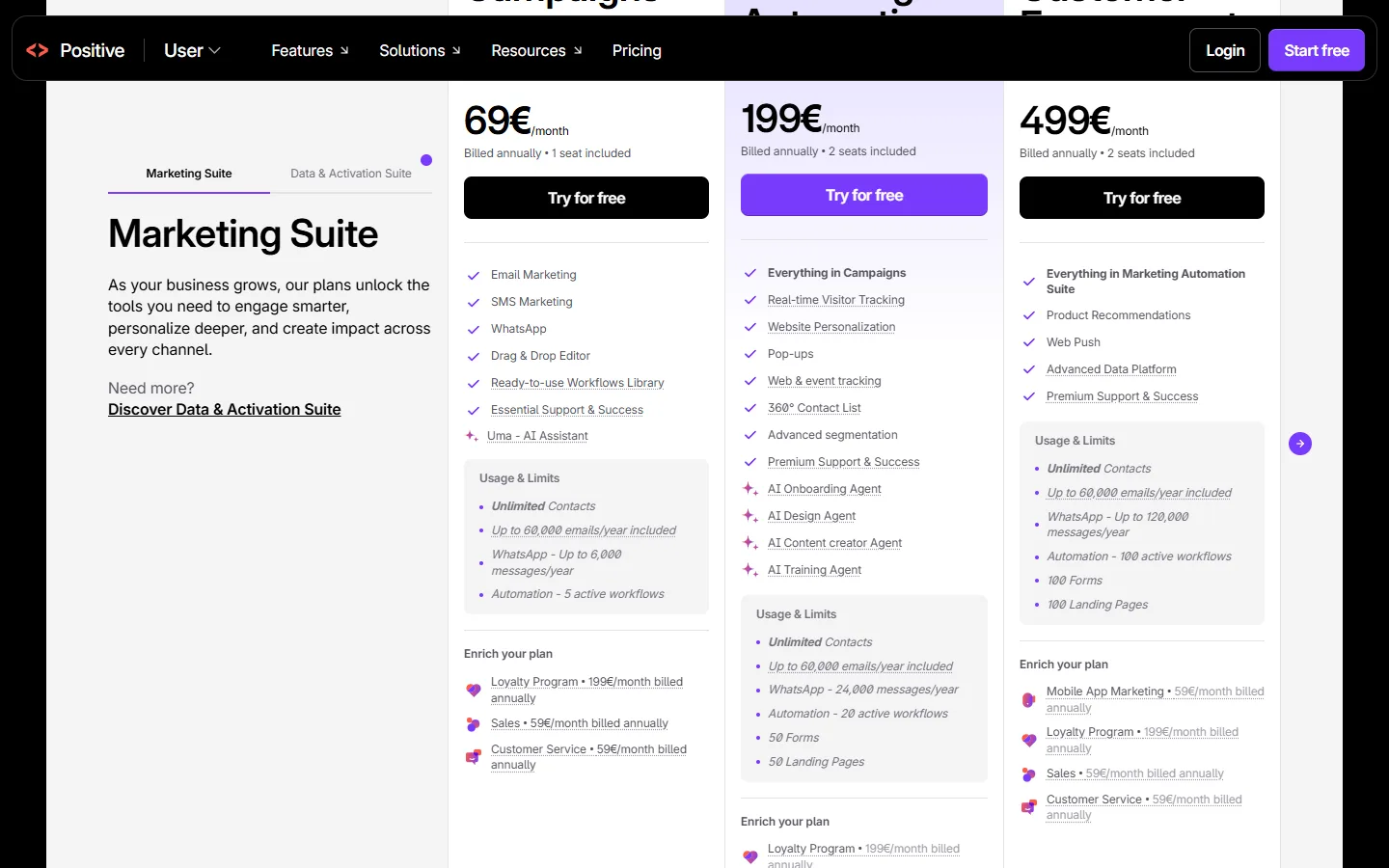The image size is (1389, 868).
Task: Click the Web & event tracking feature link
Action: tap(825, 381)
